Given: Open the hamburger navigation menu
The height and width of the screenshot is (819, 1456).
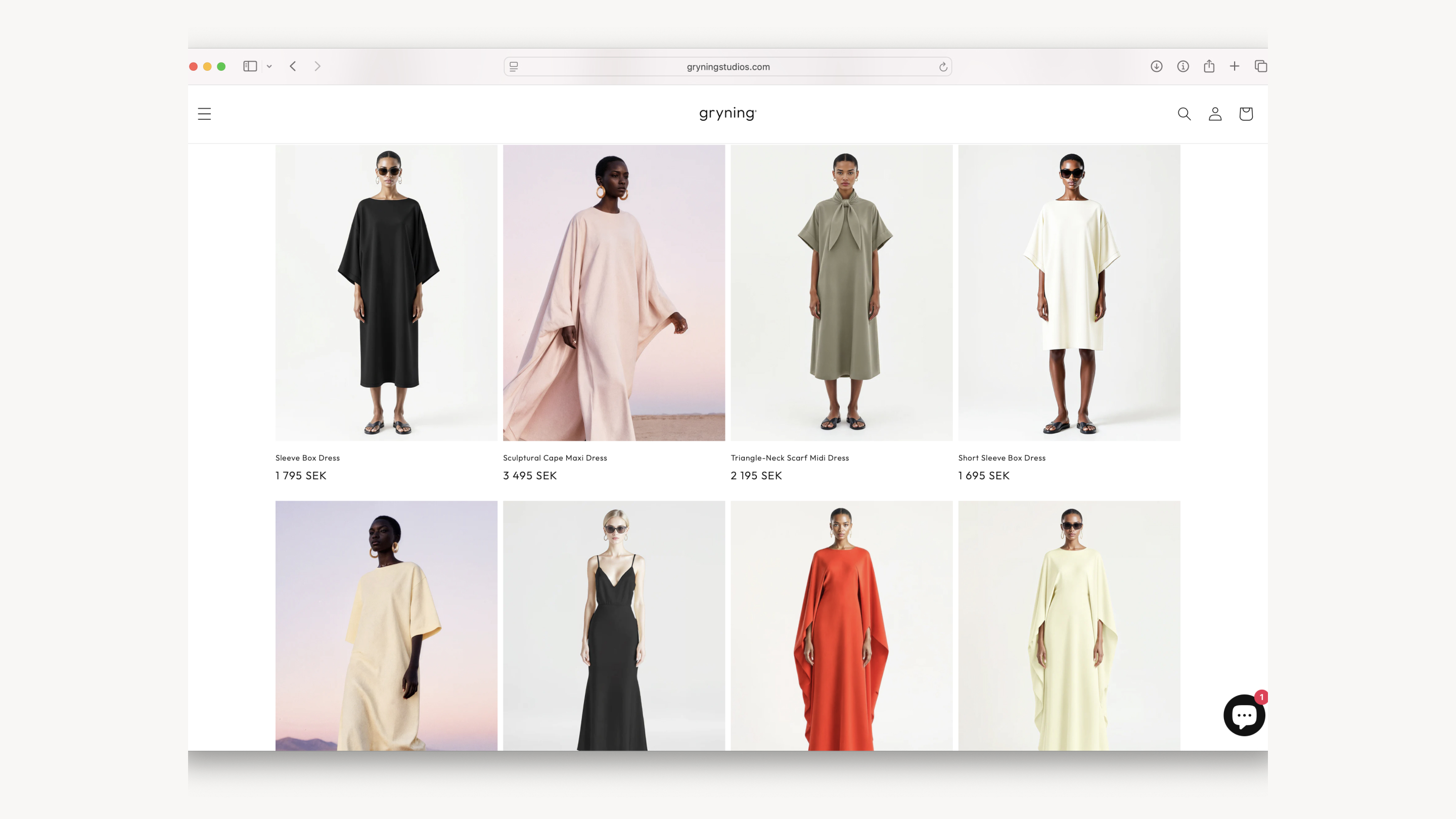Looking at the screenshot, I should click(204, 114).
